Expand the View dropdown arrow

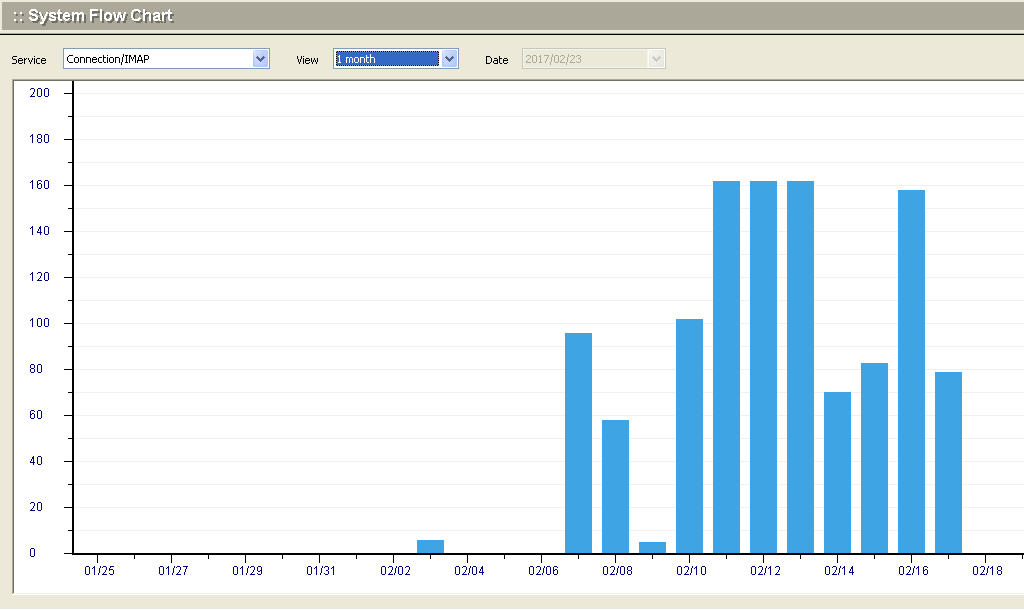point(450,59)
